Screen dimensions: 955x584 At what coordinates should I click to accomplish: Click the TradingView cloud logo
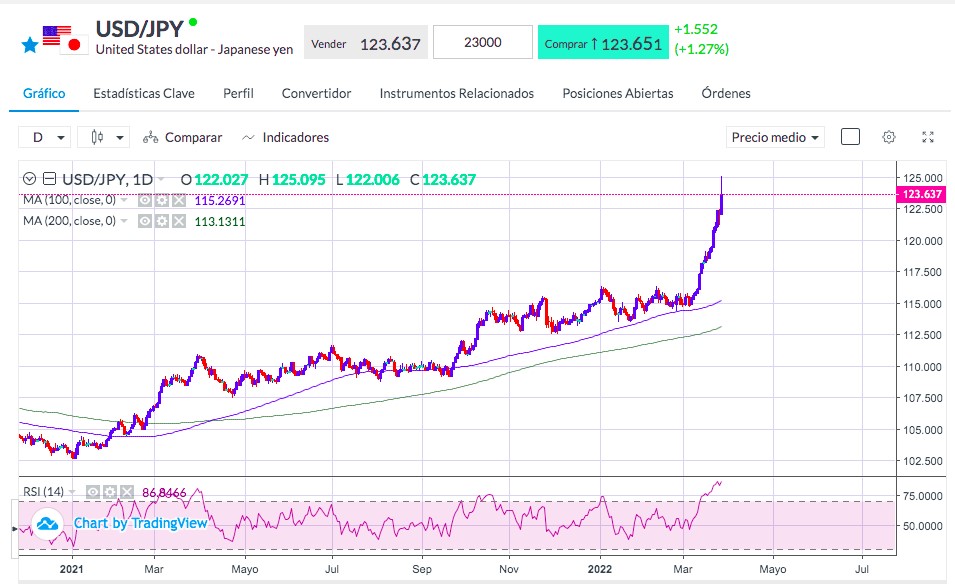click(47, 523)
